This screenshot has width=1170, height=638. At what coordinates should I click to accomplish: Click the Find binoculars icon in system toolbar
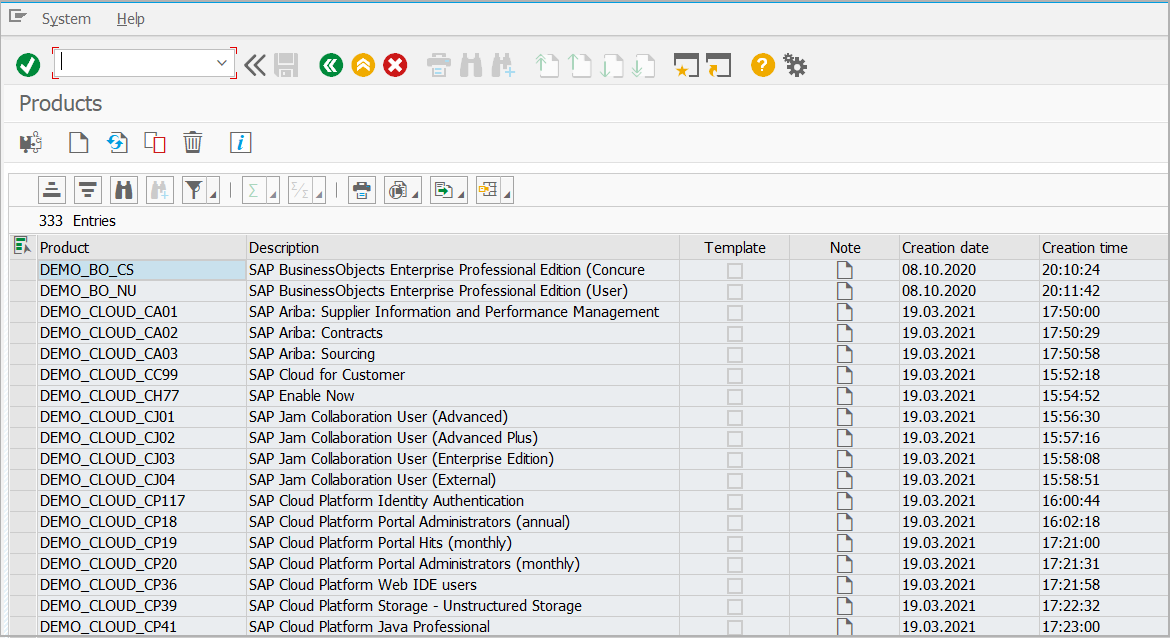point(471,65)
